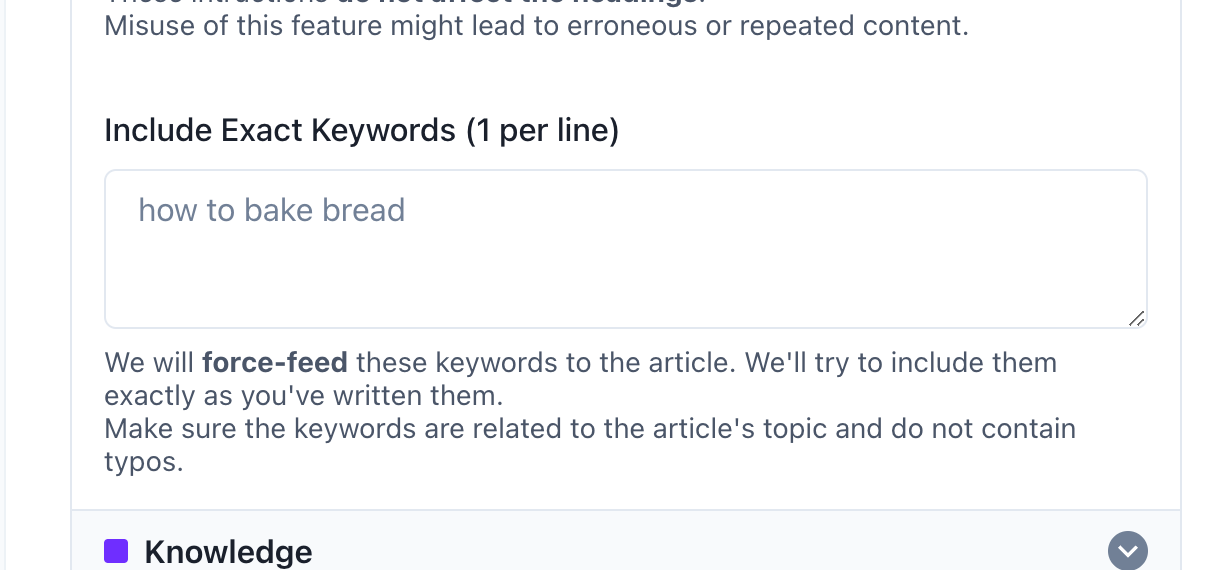Click 'erroneous or repeated content' text
This screenshot has width=1226, height=570.
[768, 26]
